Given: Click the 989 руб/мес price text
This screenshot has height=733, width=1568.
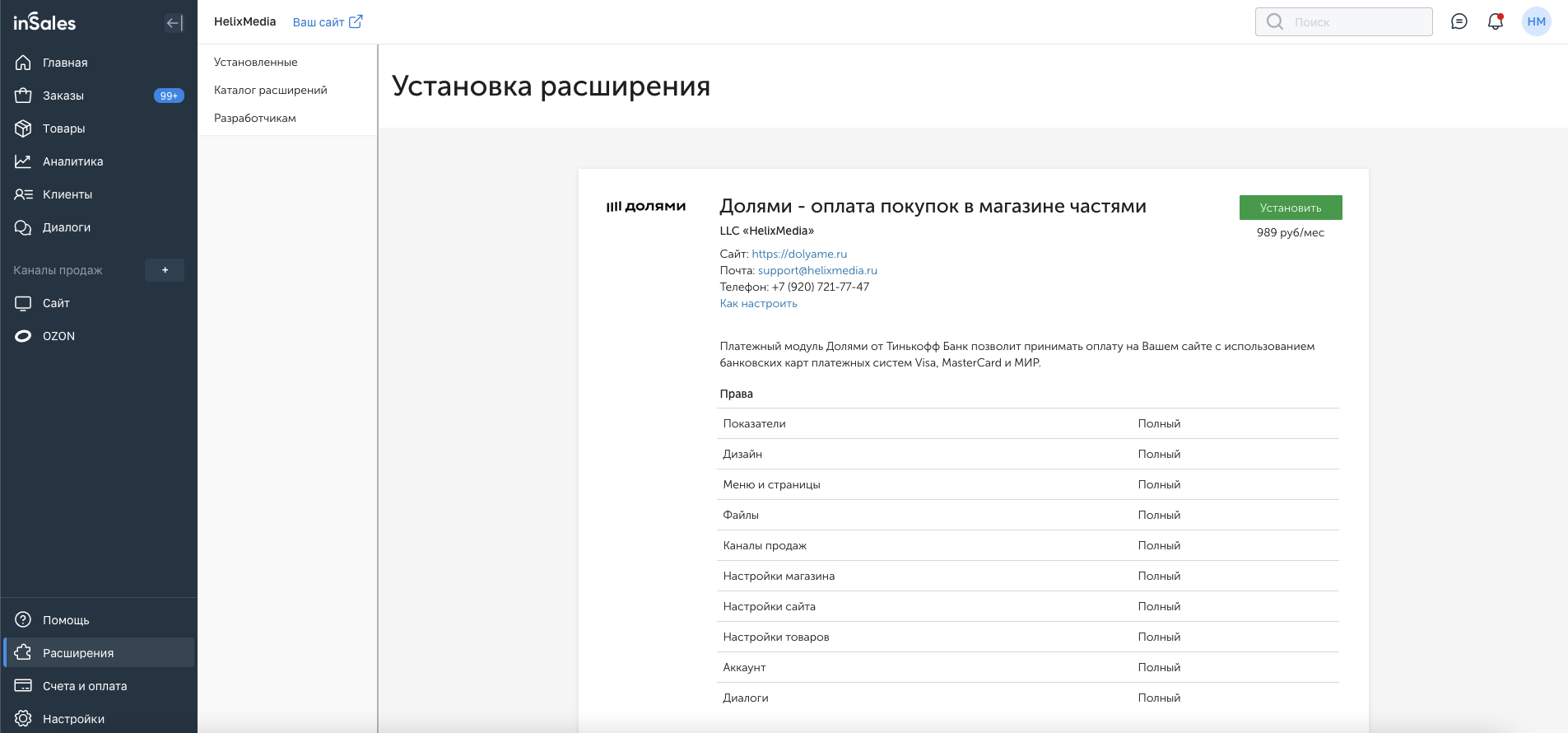Looking at the screenshot, I should (1291, 232).
